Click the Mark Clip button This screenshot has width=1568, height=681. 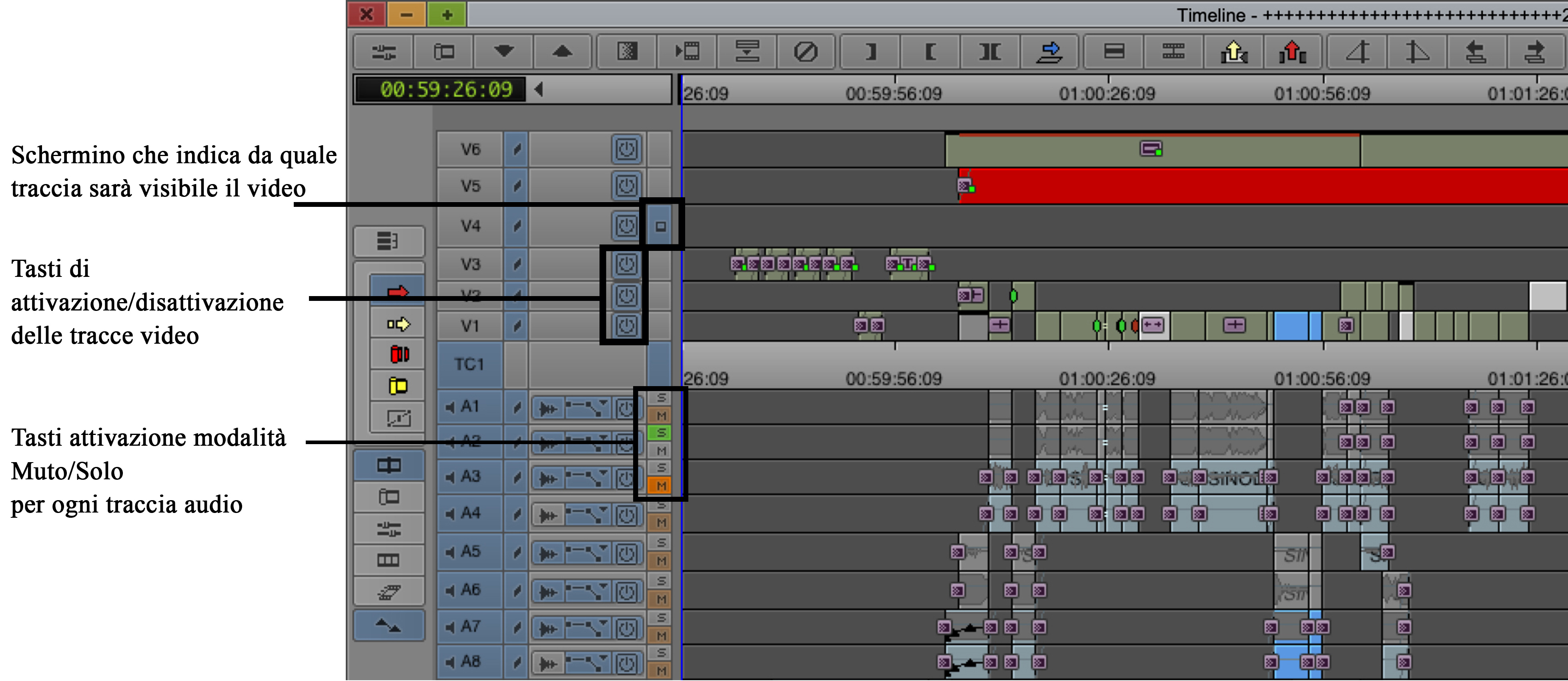(x=990, y=52)
